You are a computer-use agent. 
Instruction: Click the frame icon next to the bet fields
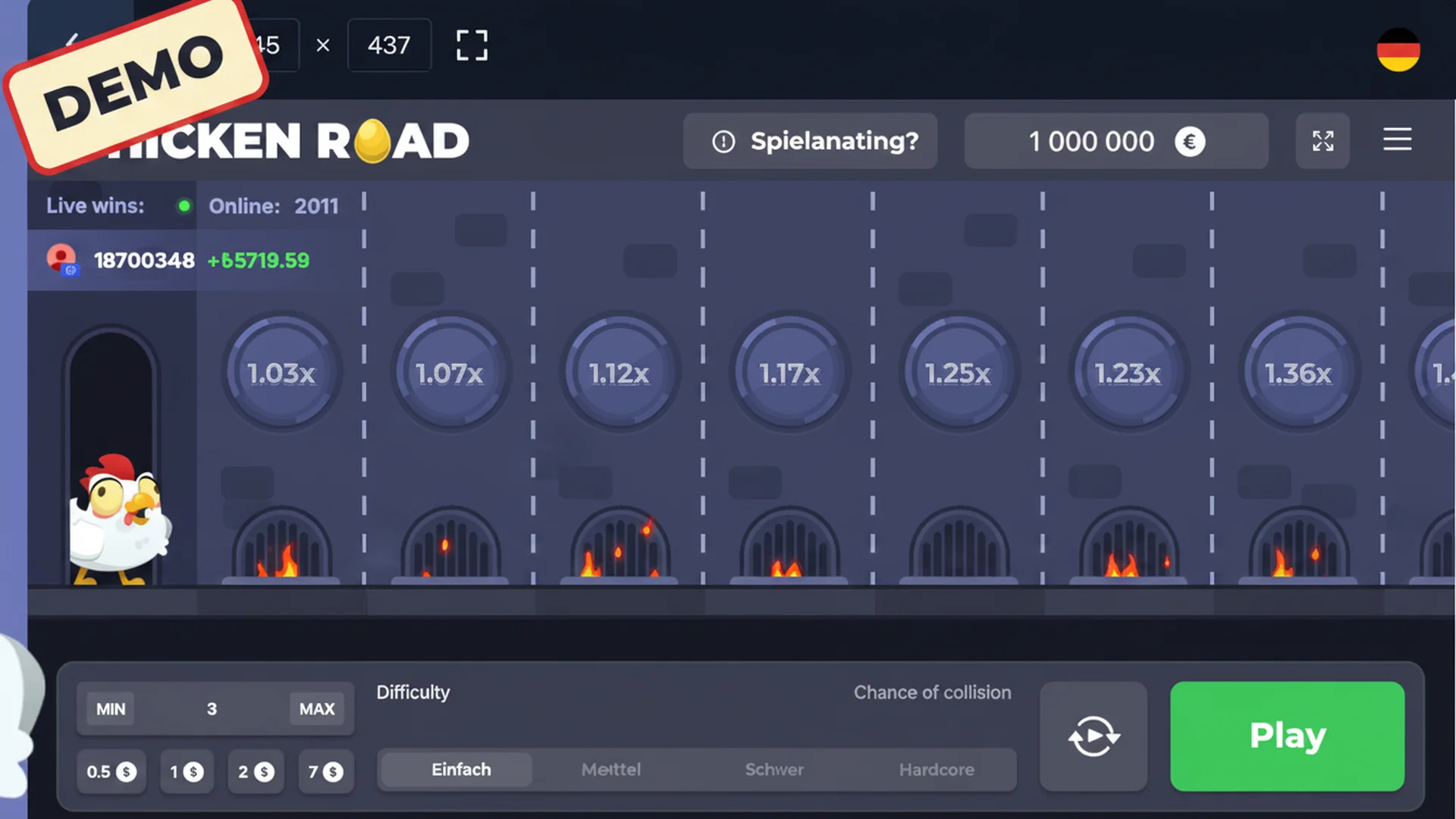click(x=471, y=45)
